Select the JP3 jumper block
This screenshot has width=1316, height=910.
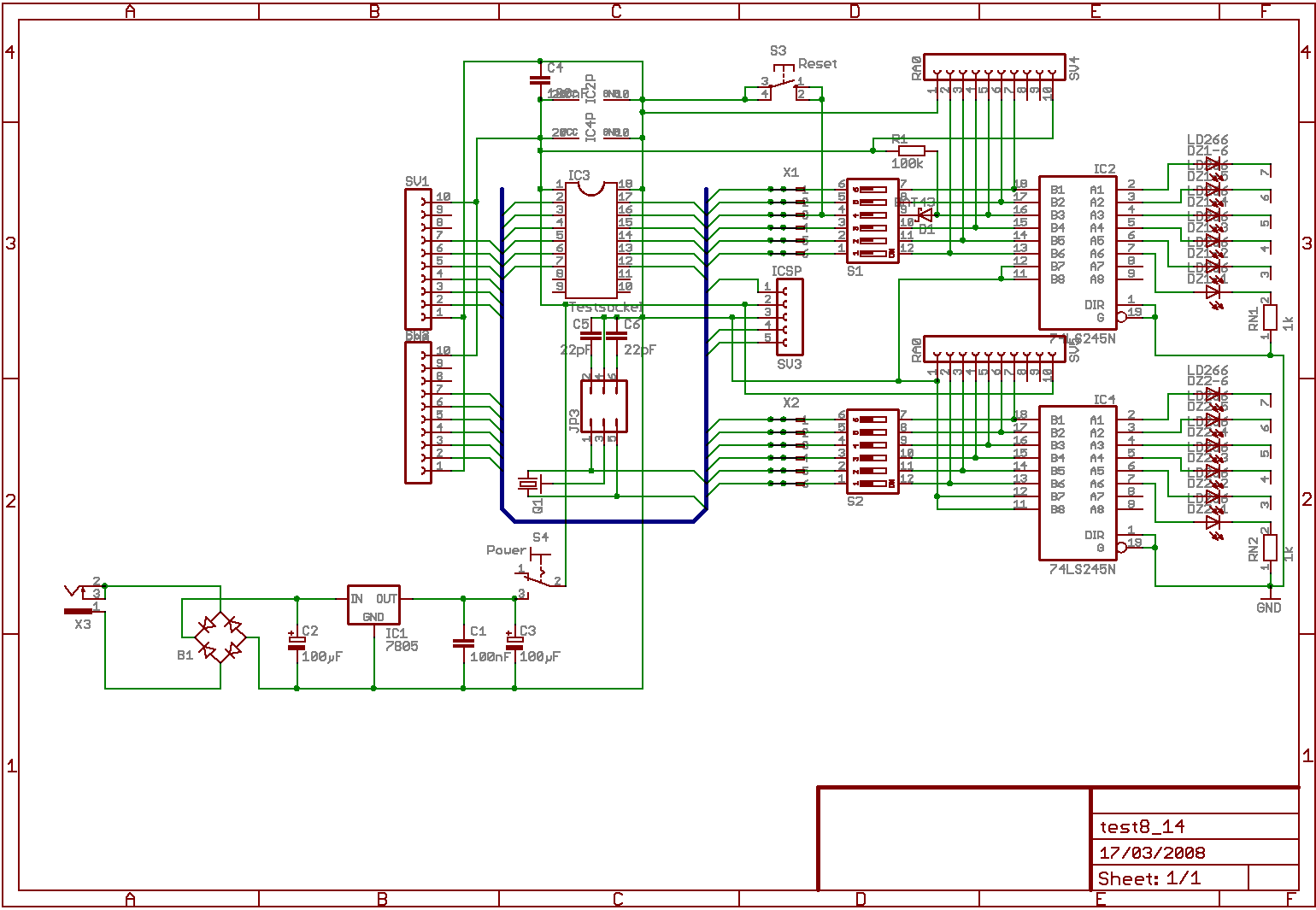pos(603,407)
